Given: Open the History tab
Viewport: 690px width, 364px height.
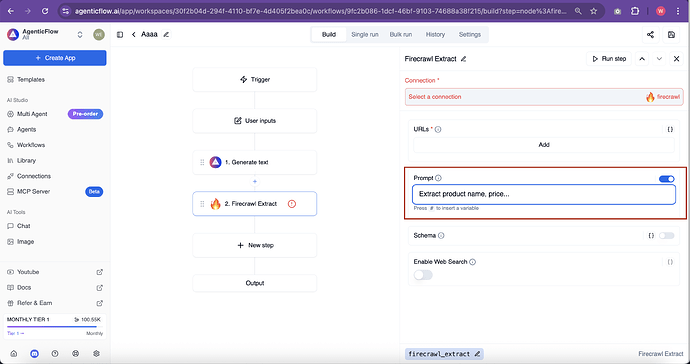Looking at the screenshot, I should 435,34.
